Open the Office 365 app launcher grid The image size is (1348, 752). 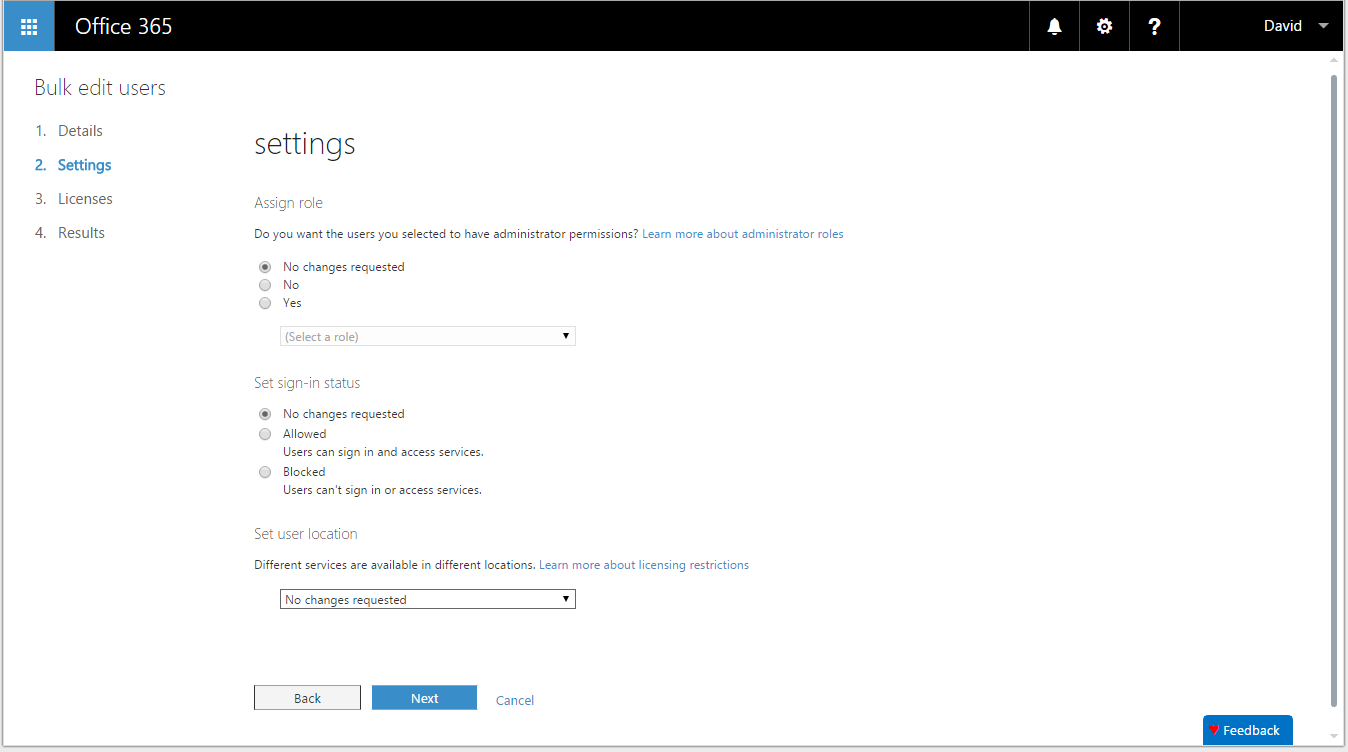coord(29,26)
